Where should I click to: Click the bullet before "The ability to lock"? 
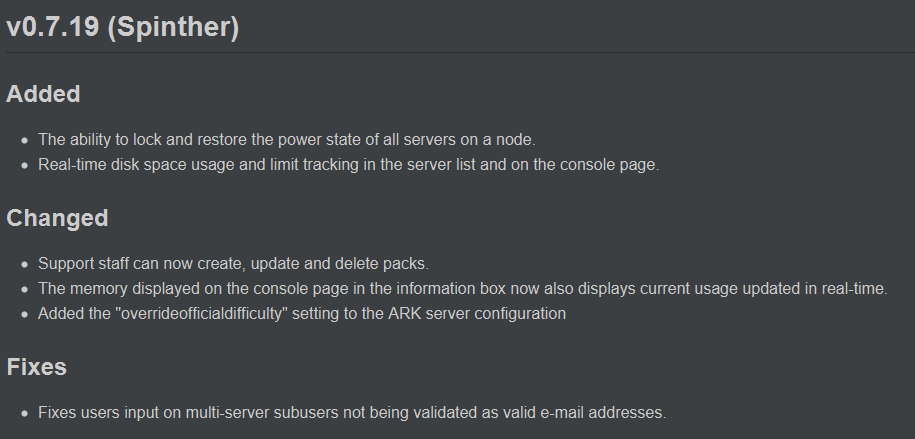point(24,140)
